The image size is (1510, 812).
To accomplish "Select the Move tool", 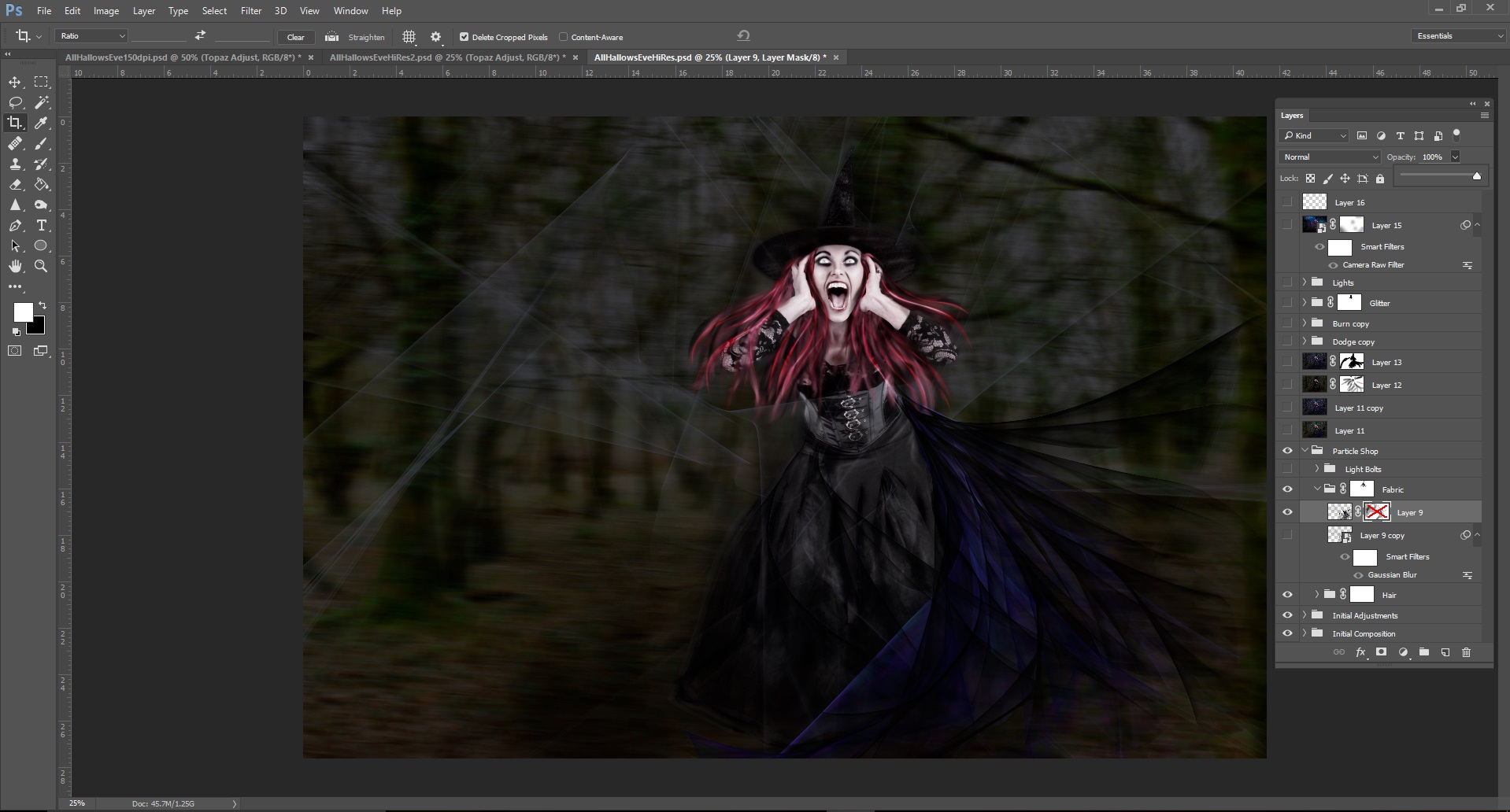I will click(15, 82).
